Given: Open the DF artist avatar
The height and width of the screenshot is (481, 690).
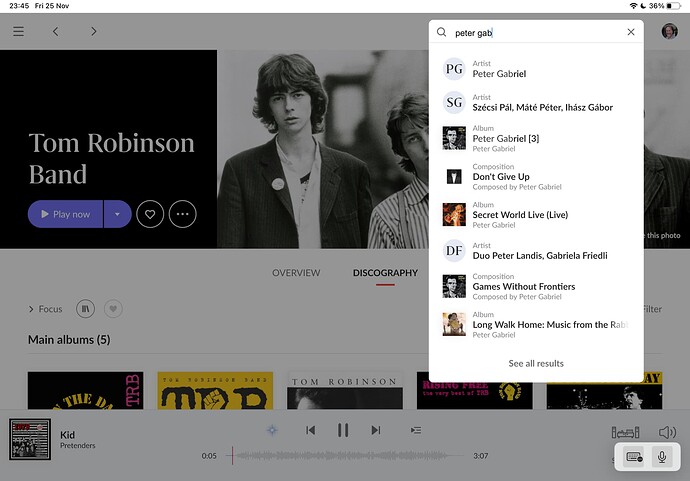Looking at the screenshot, I should pos(454,251).
